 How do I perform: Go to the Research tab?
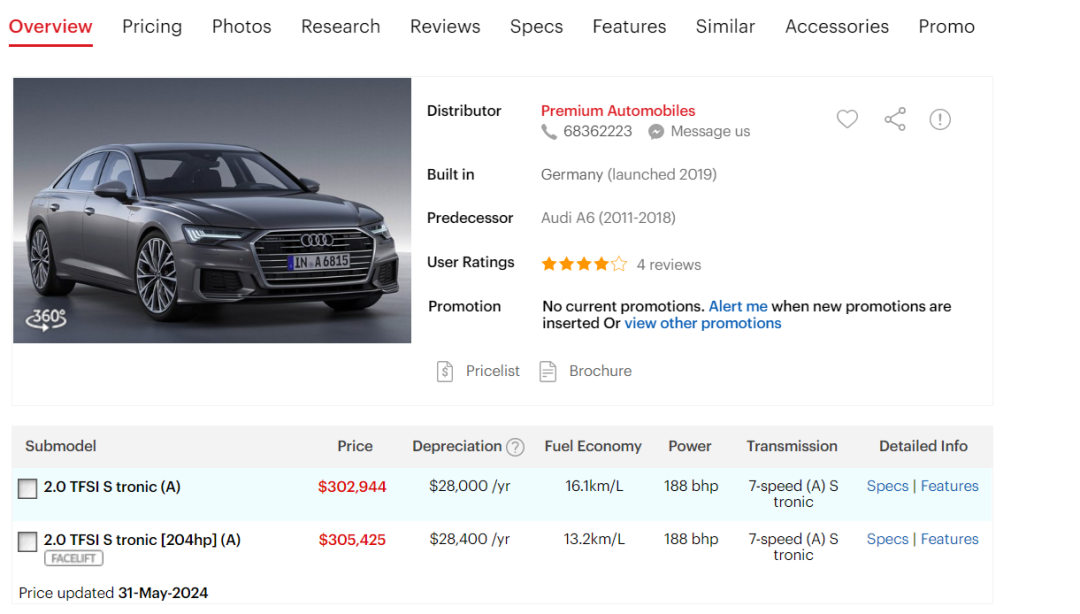click(x=340, y=27)
